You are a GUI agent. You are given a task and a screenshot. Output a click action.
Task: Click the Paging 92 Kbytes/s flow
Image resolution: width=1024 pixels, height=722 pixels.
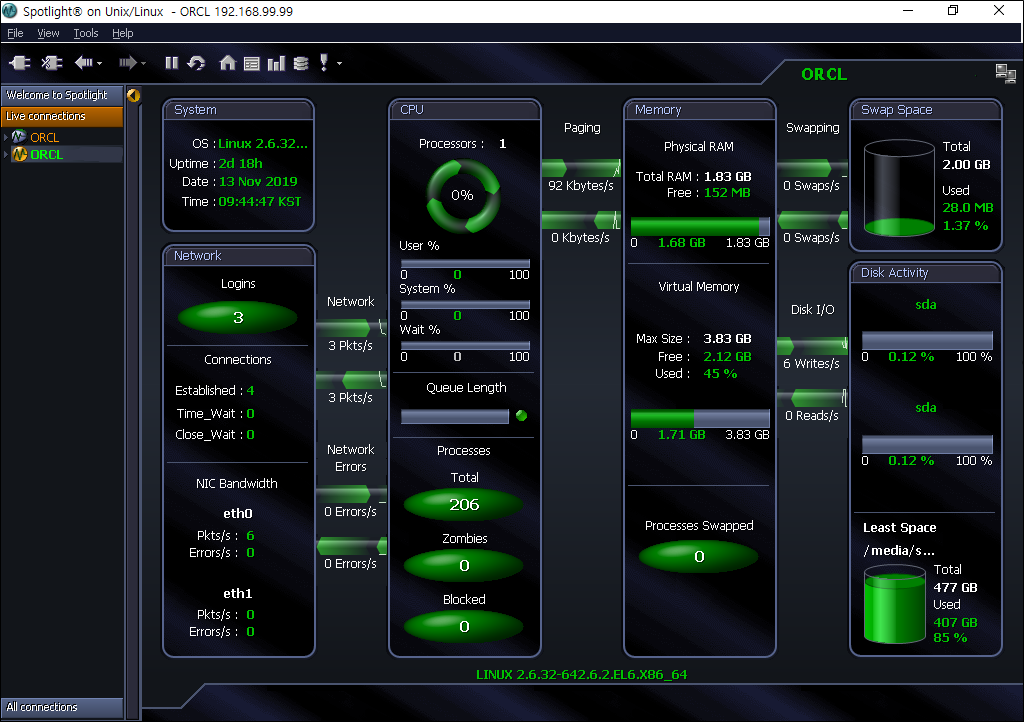click(x=581, y=168)
